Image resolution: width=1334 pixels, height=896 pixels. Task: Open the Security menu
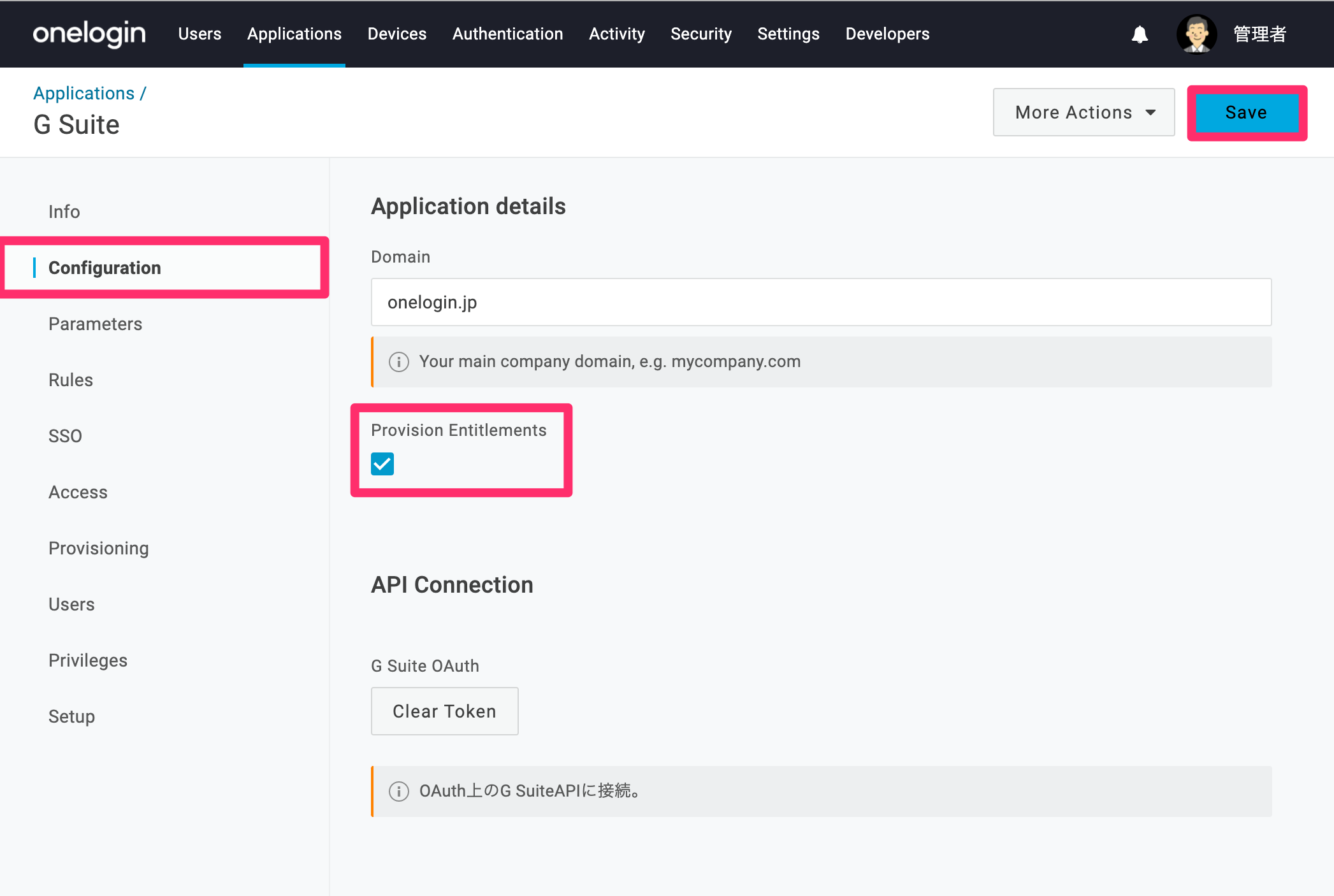pyautogui.click(x=701, y=34)
